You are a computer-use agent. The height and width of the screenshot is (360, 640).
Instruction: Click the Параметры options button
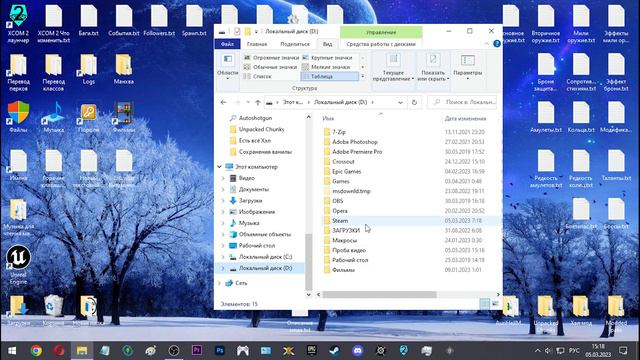tap(467, 67)
